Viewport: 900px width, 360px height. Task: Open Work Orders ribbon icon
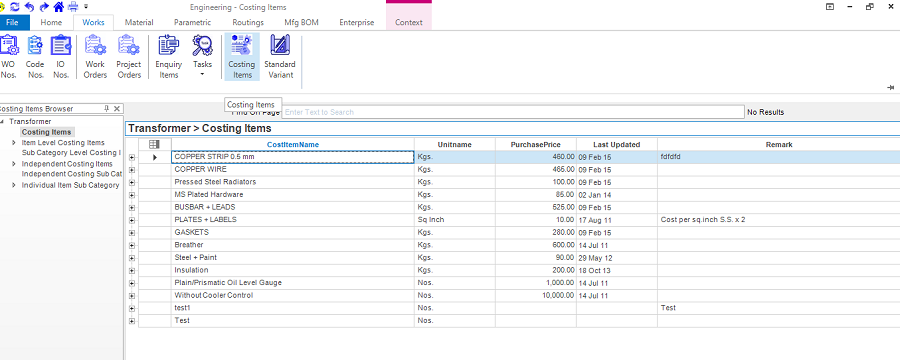[95, 57]
